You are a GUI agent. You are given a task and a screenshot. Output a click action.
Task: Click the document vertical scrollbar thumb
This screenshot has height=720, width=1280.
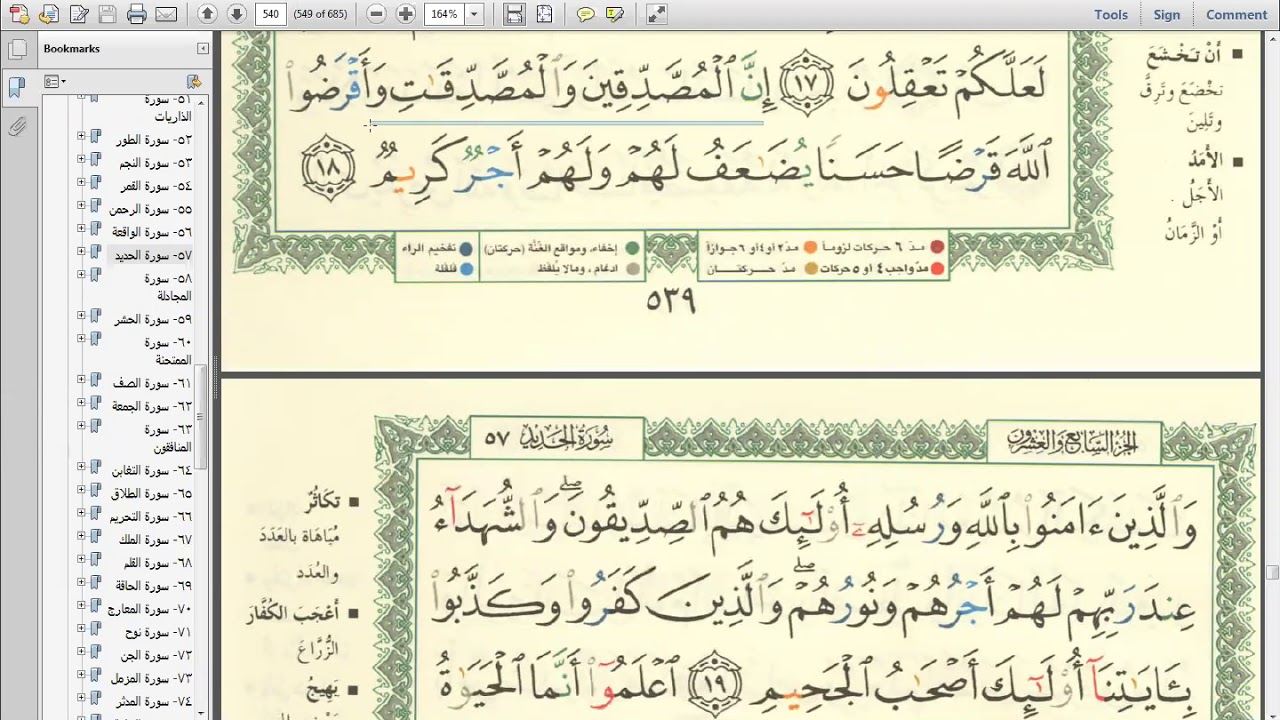pos(1272,573)
